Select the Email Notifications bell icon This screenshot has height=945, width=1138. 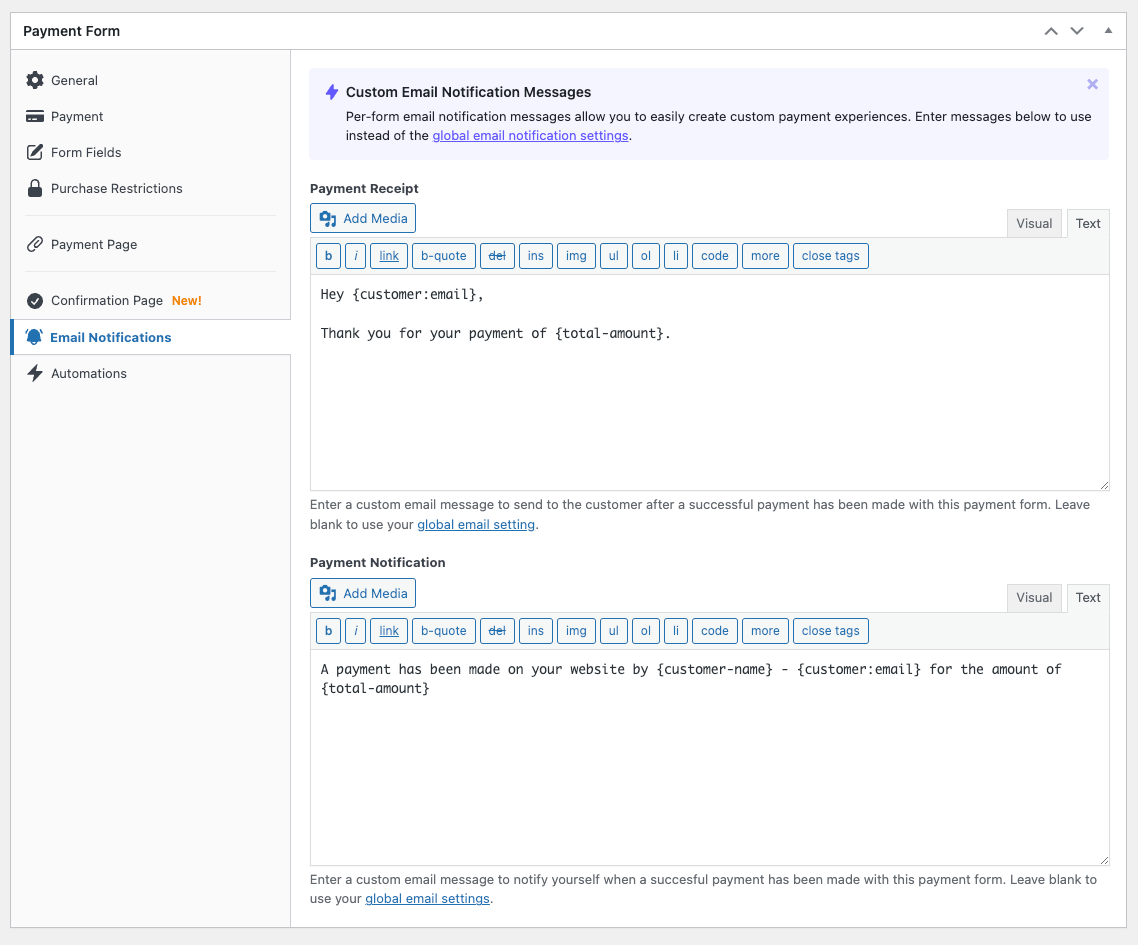coord(35,337)
